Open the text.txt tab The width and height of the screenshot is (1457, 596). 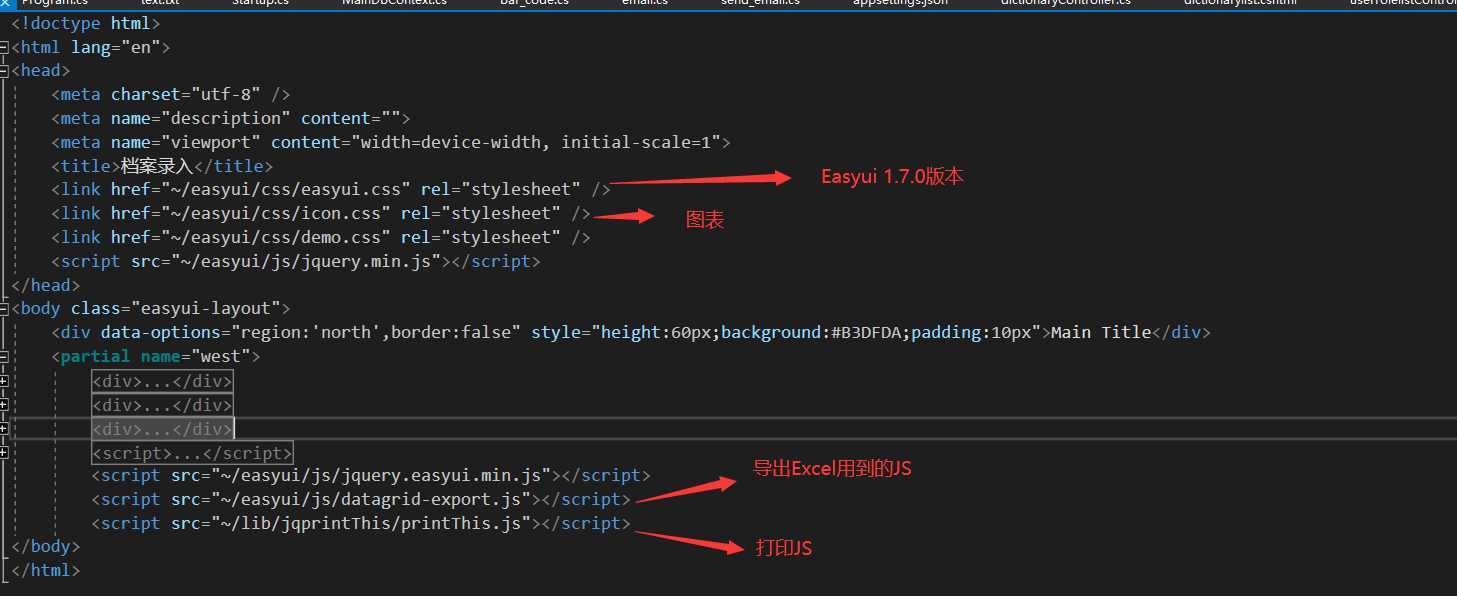point(160,3)
